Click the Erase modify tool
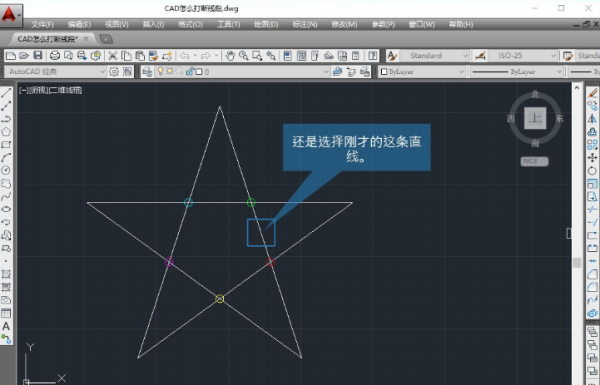Viewport: 600px width, 385px height. tap(592, 93)
